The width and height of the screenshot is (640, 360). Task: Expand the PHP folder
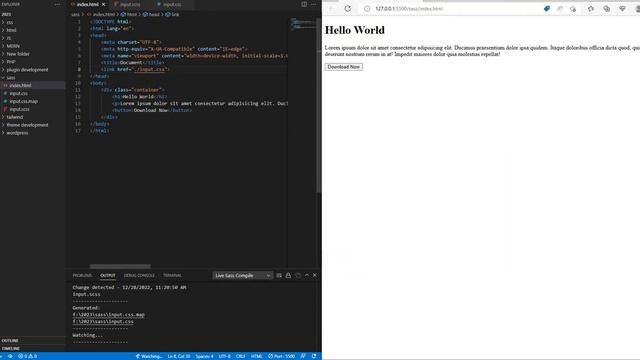(x=33, y=62)
